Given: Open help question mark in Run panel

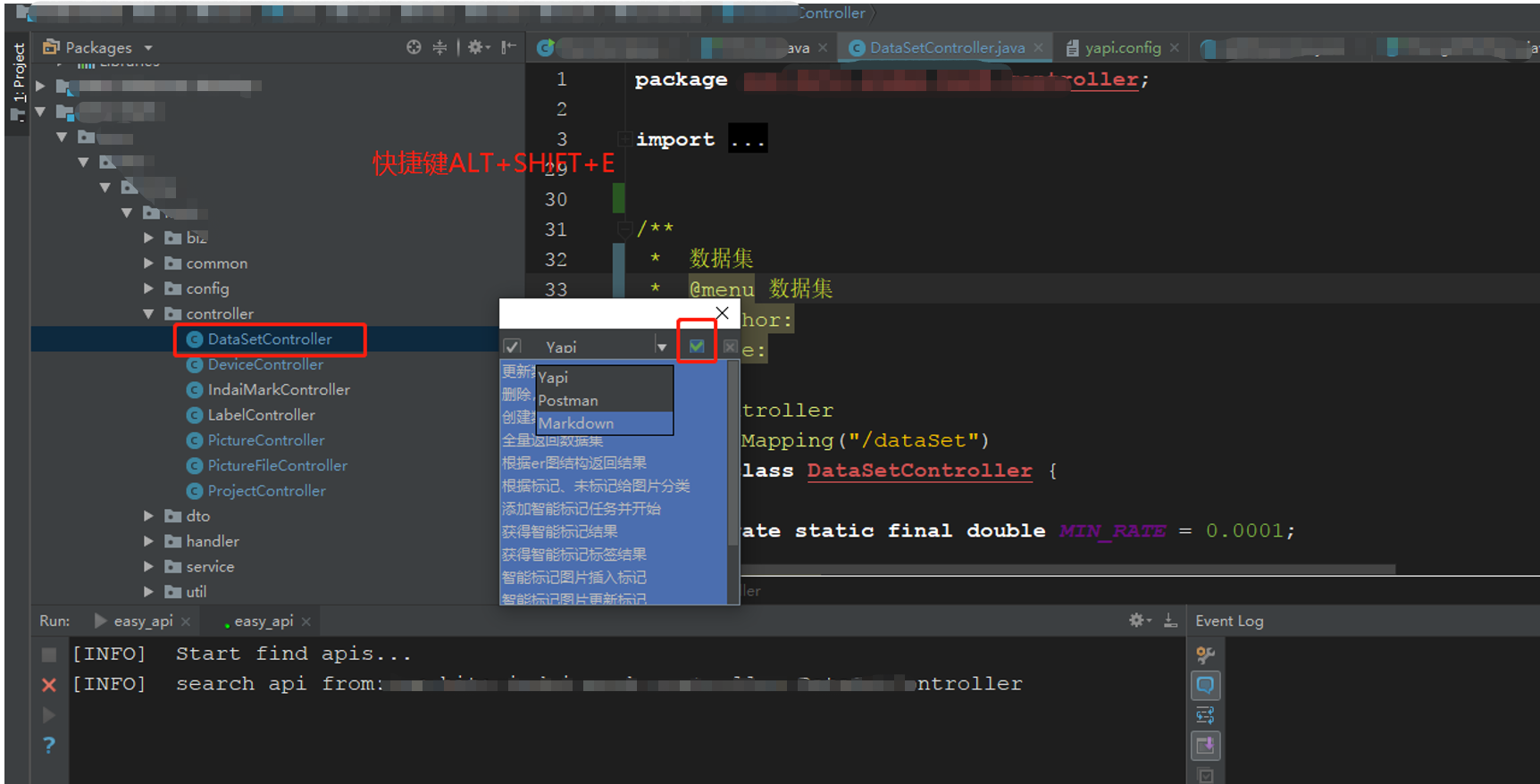Looking at the screenshot, I should (x=49, y=745).
